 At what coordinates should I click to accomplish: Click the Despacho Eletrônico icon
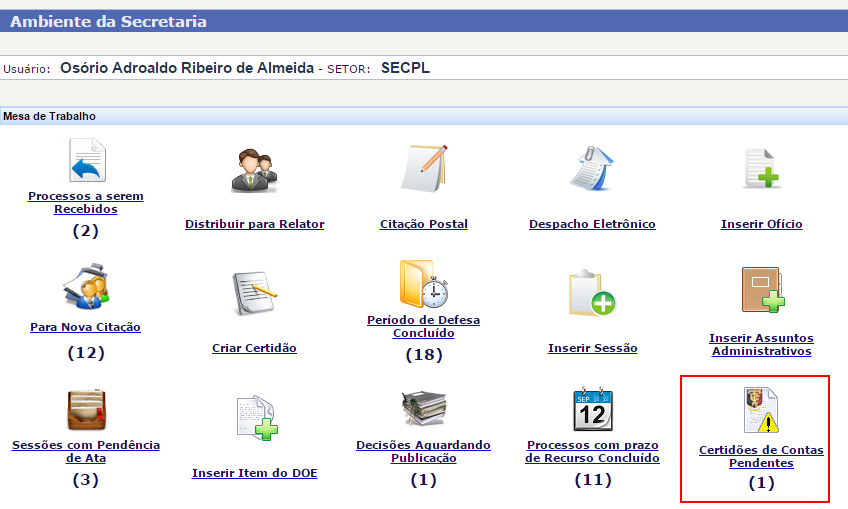click(x=592, y=168)
